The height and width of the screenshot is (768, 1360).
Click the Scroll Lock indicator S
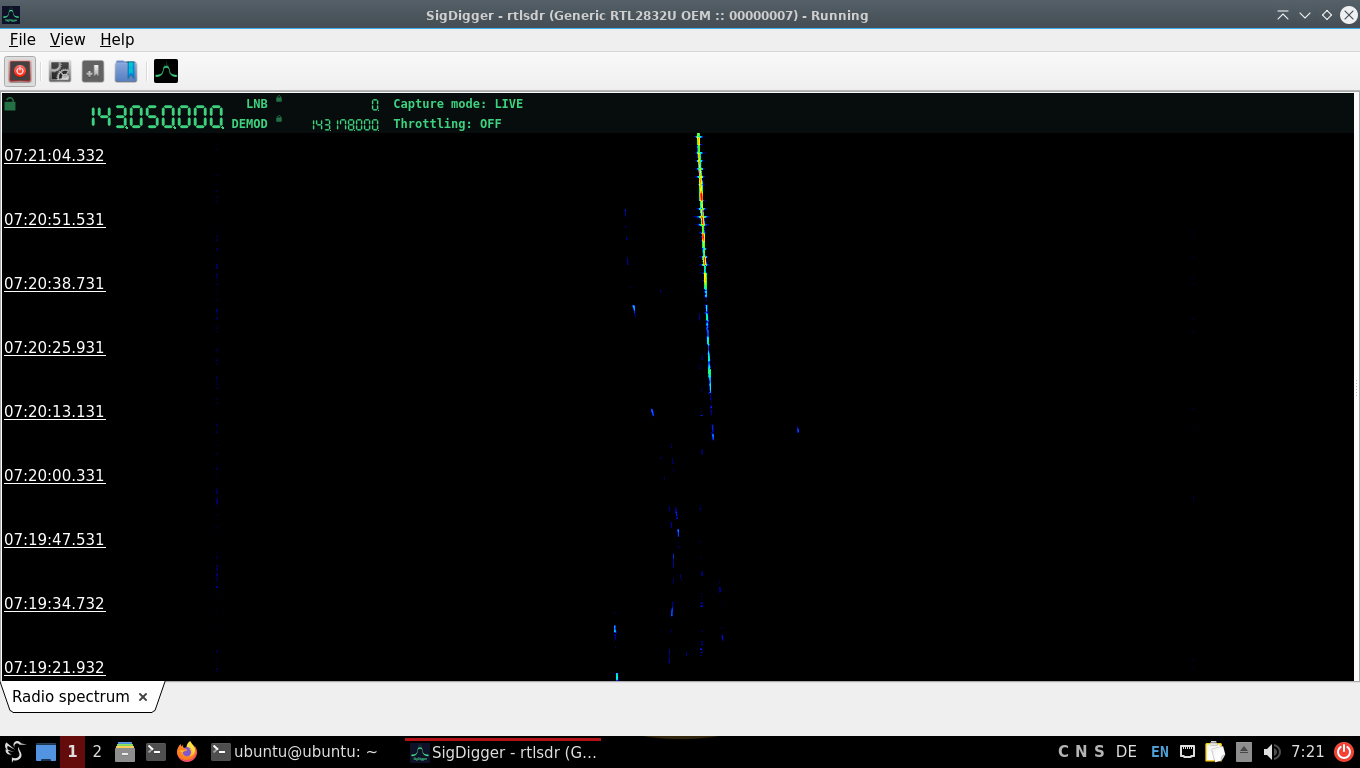point(1099,752)
